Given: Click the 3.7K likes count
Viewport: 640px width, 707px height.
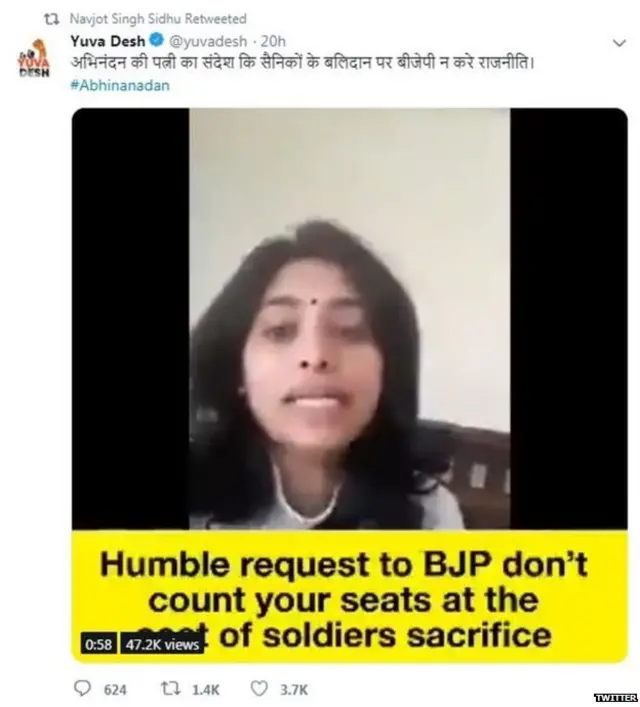Looking at the screenshot, I should 294,690.
